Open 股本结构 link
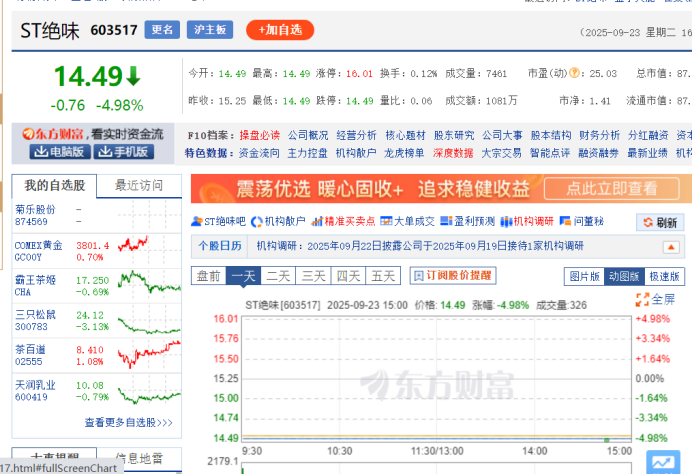The height and width of the screenshot is (474, 692). (551, 135)
